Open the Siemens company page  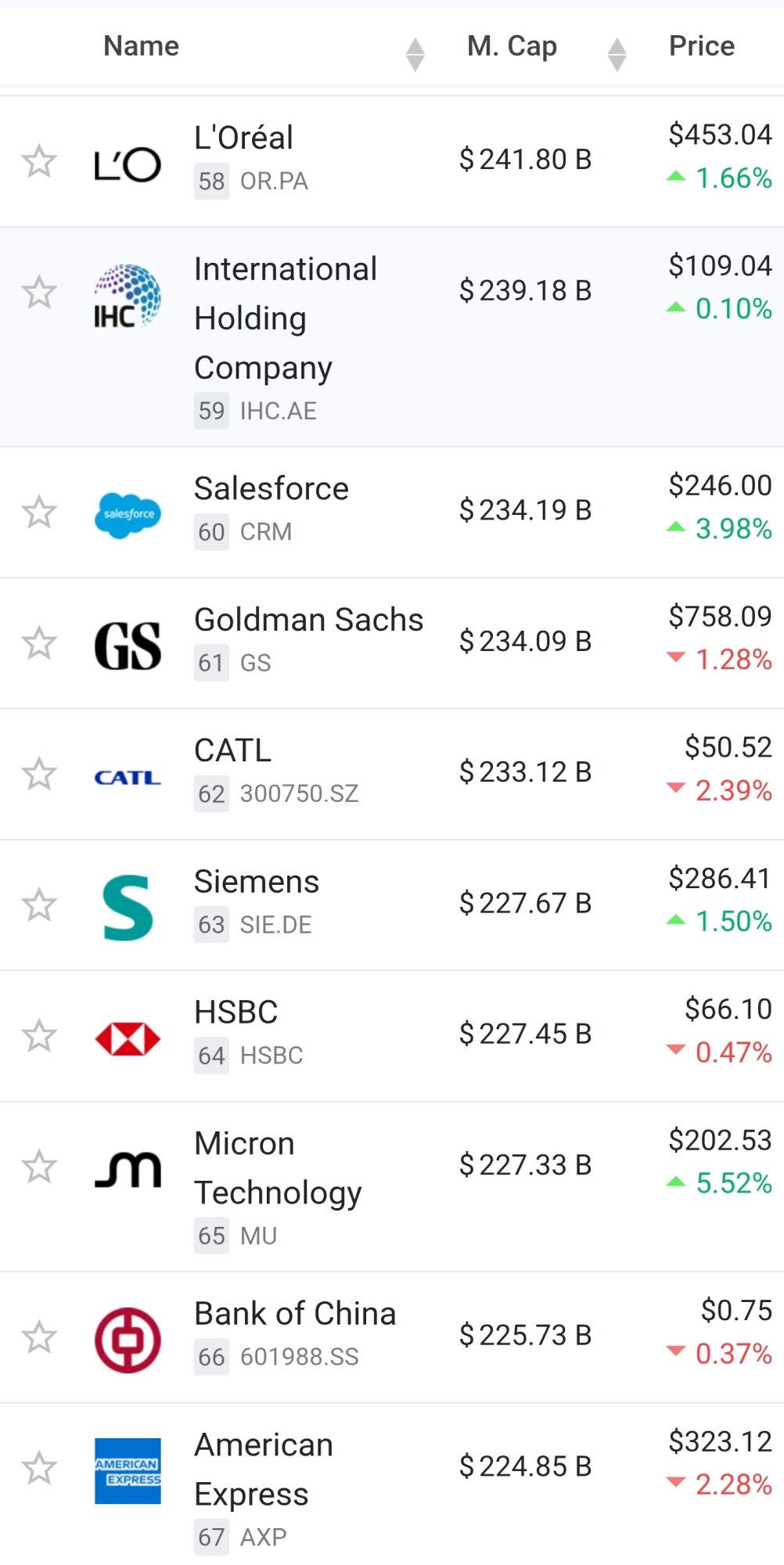(257, 882)
